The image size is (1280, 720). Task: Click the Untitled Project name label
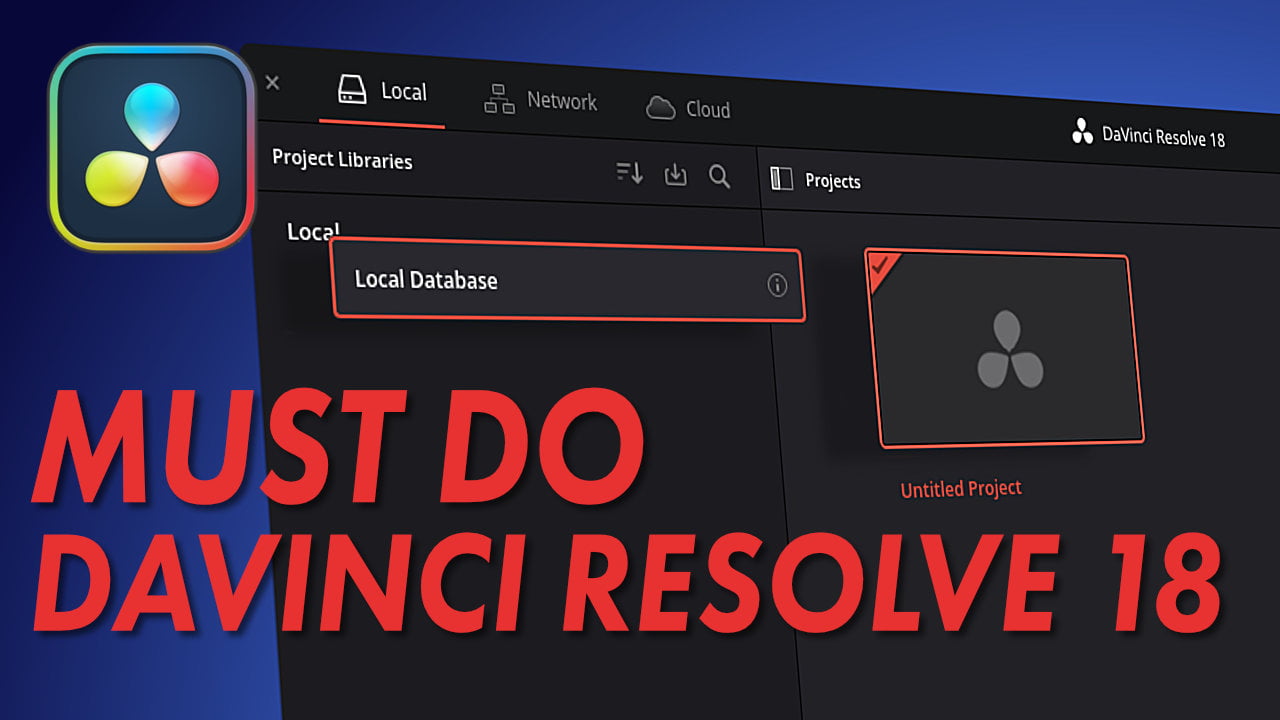[961, 489]
